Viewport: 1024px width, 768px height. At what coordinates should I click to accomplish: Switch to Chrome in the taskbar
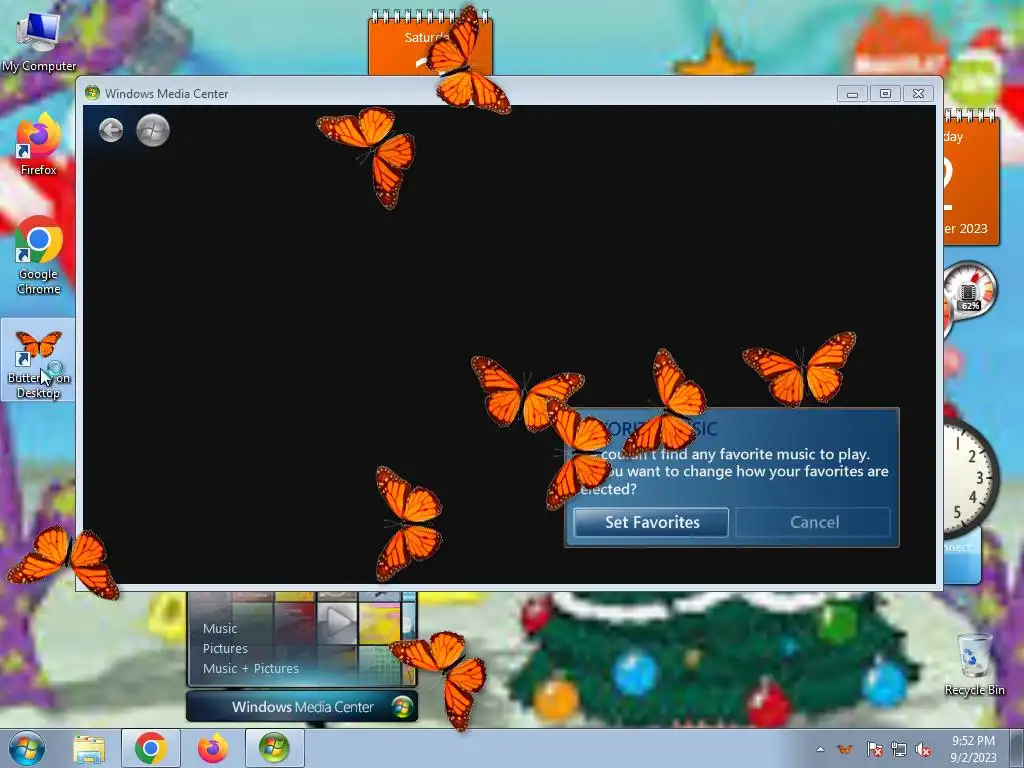(x=150, y=748)
